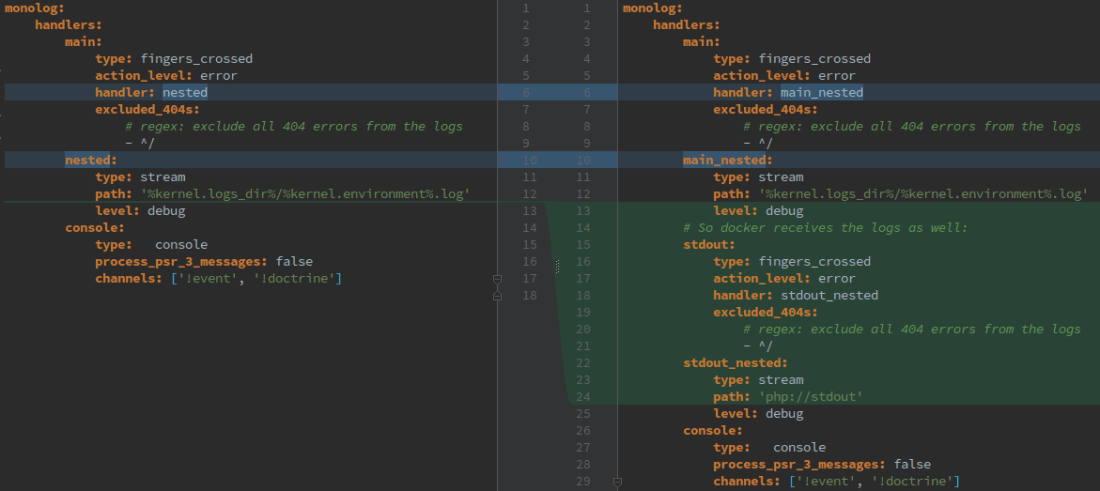The height and width of the screenshot is (491, 1100).
Task: Click 'nested' value on left pane handler line
Action: [x=185, y=92]
